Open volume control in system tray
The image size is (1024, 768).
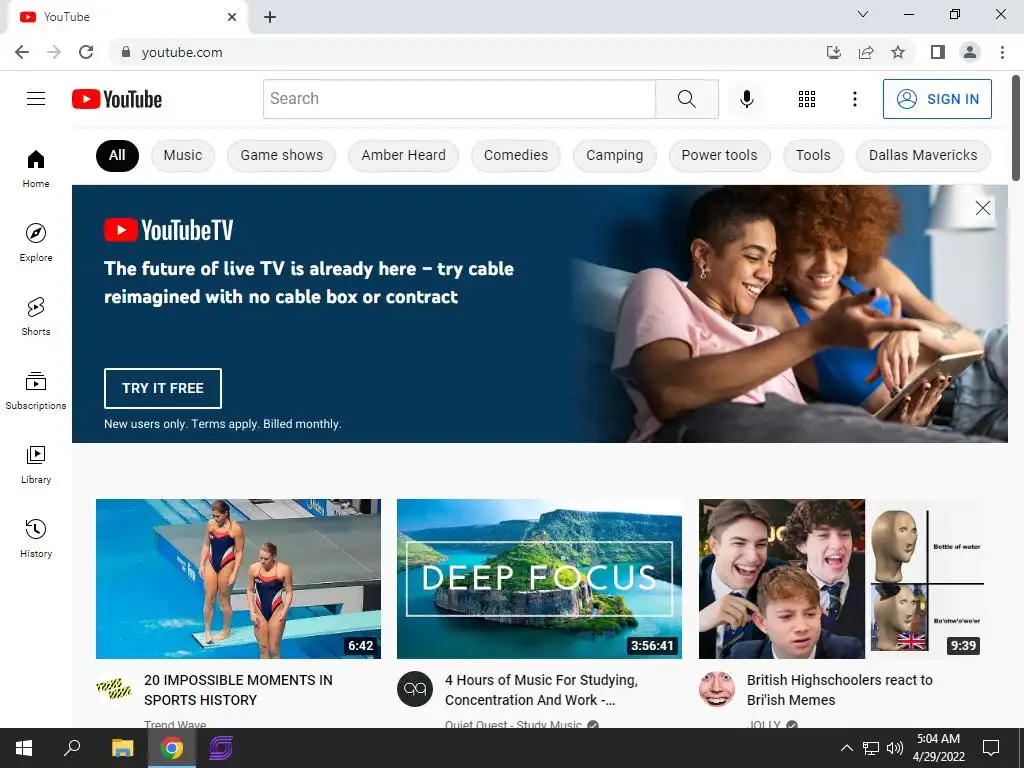(895, 748)
